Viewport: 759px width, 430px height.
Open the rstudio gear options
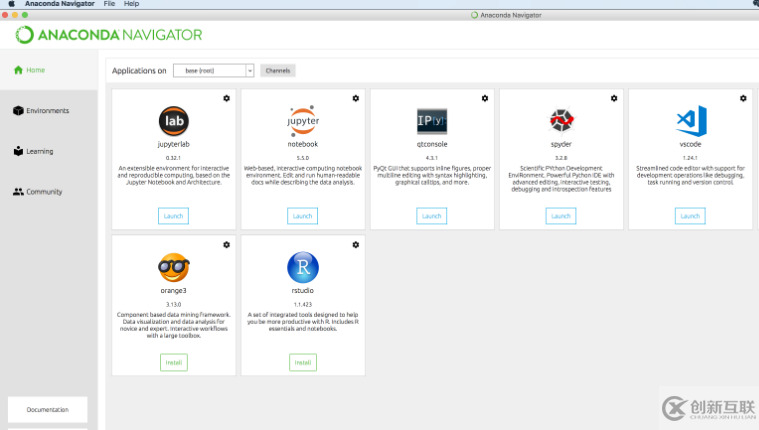point(356,245)
